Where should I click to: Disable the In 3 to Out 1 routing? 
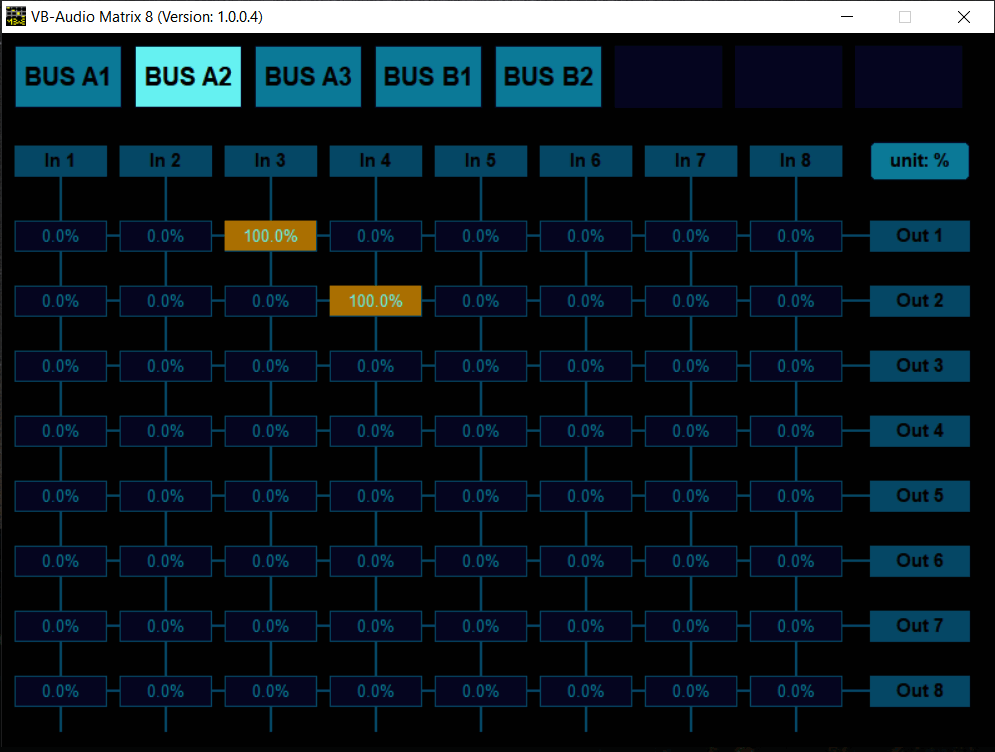[x=270, y=236]
